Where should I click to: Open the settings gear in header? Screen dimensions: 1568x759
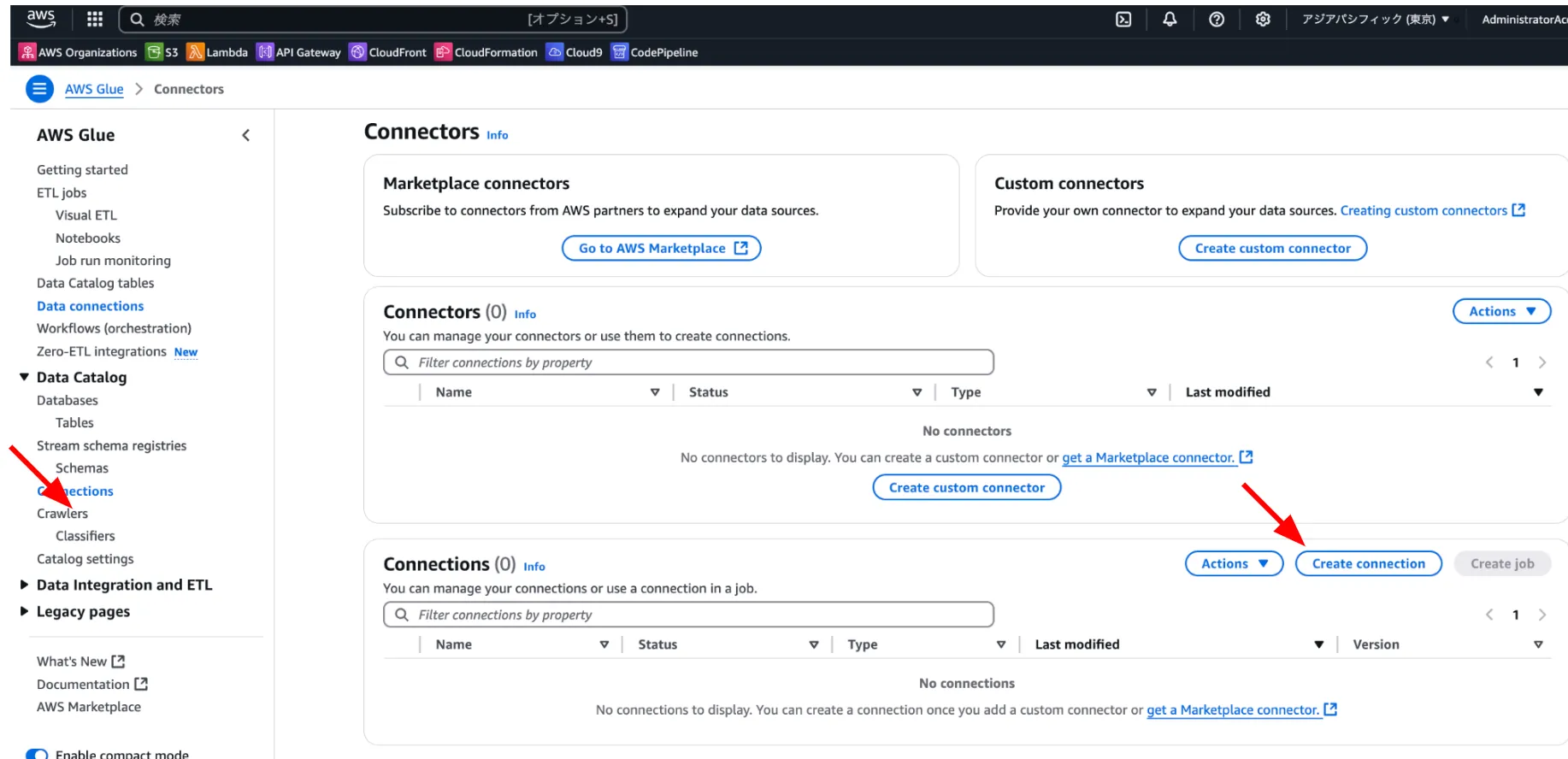click(1262, 19)
